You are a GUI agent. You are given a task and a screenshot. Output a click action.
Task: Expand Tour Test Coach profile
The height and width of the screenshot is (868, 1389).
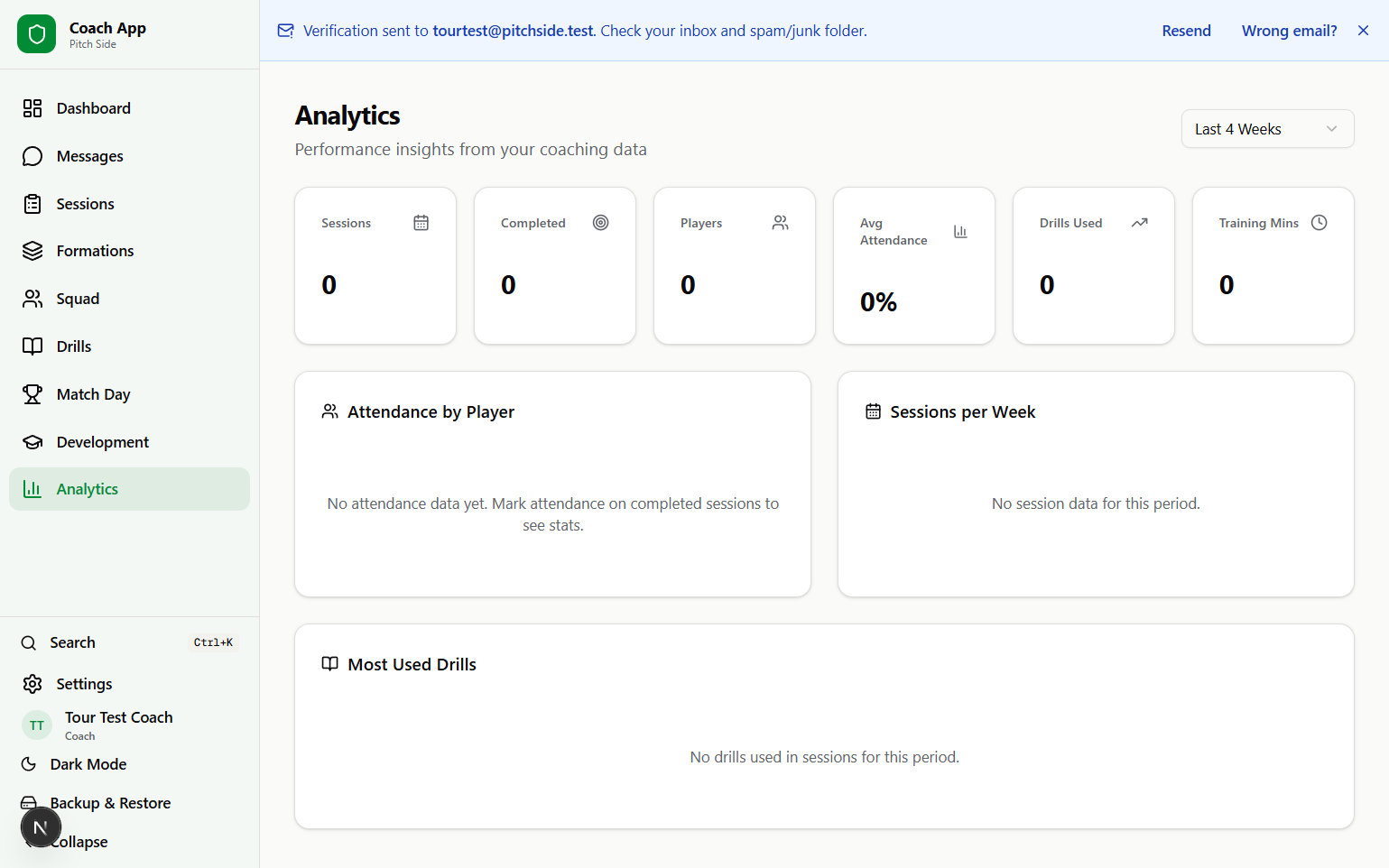(118, 725)
